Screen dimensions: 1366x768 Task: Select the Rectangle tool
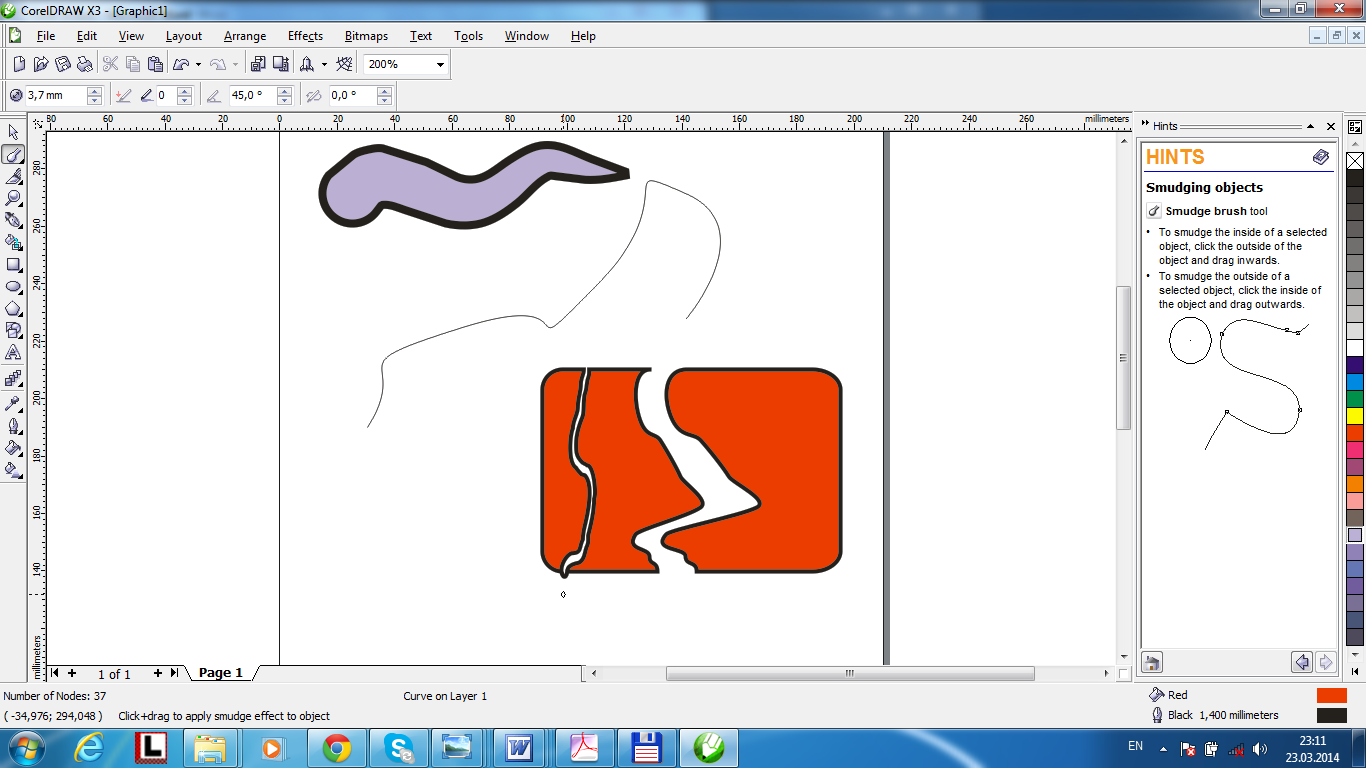[x=13, y=265]
